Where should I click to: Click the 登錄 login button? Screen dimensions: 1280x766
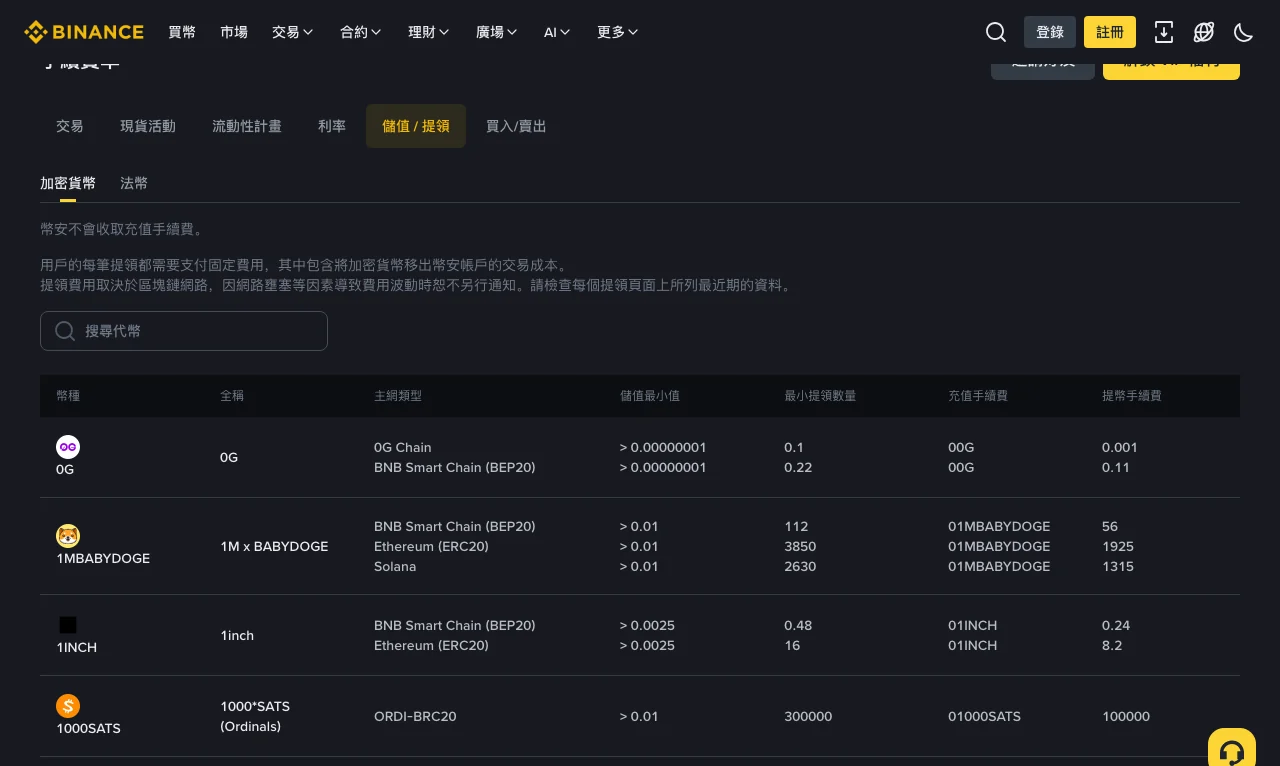tap(1050, 32)
